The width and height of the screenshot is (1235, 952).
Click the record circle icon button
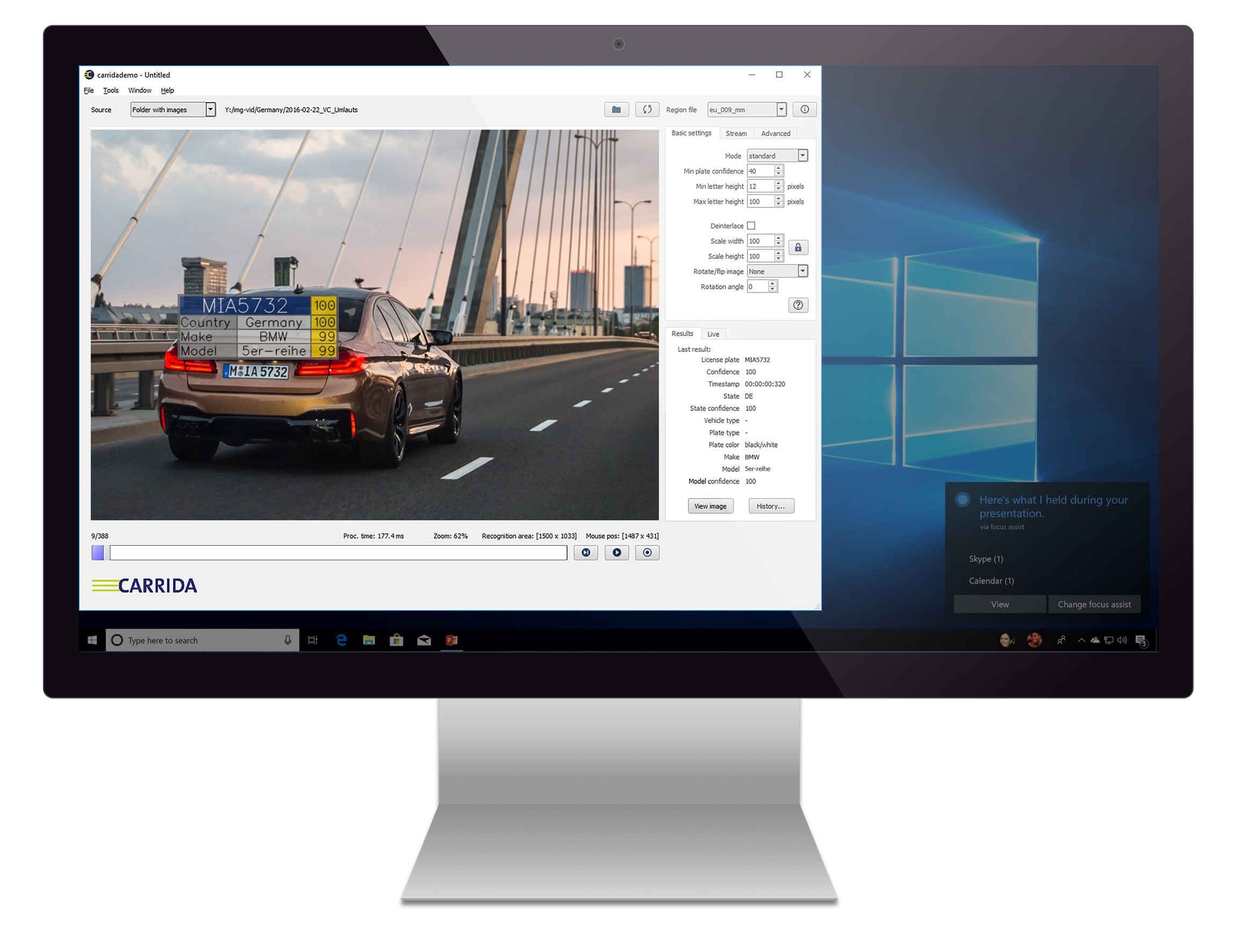[x=647, y=553]
